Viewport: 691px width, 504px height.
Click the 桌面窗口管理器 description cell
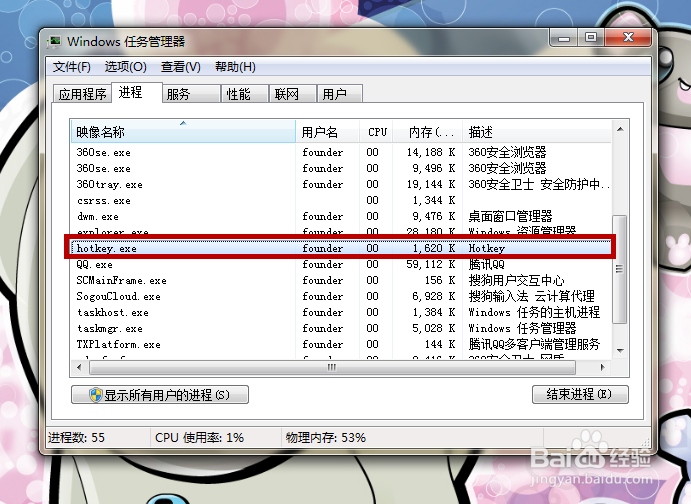tap(510, 216)
